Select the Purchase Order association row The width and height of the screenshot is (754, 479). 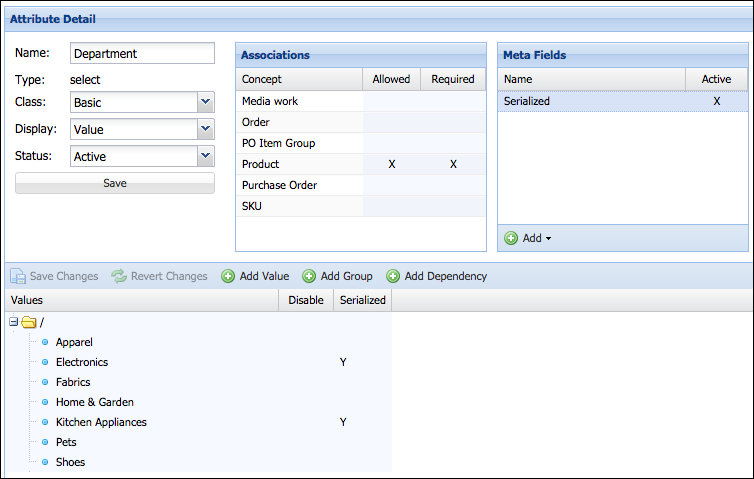tap(361, 185)
